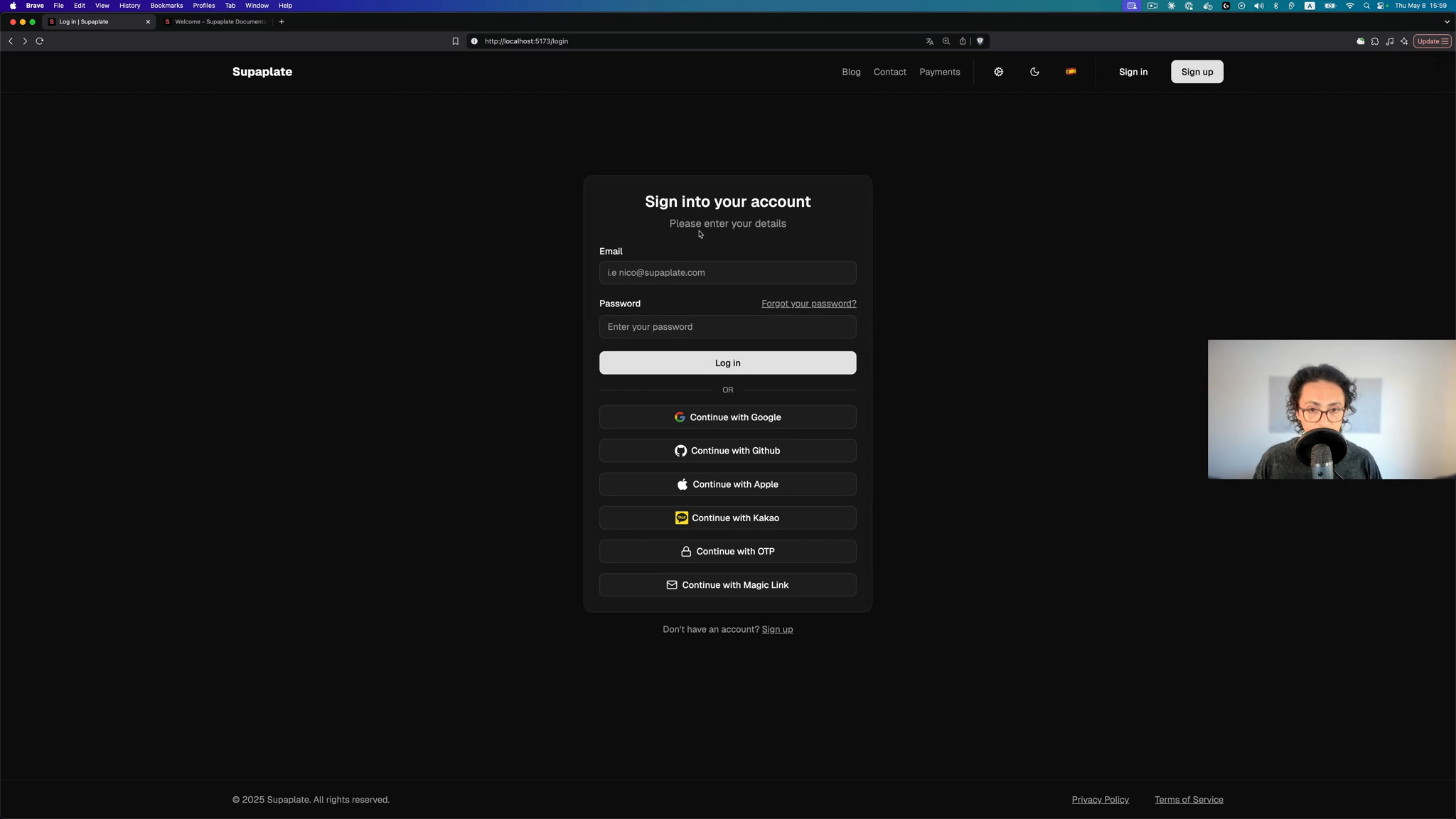Viewport: 1456px width, 819px height.
Task: Close the Log in | Supaplate tab
Action: (148, 22)
